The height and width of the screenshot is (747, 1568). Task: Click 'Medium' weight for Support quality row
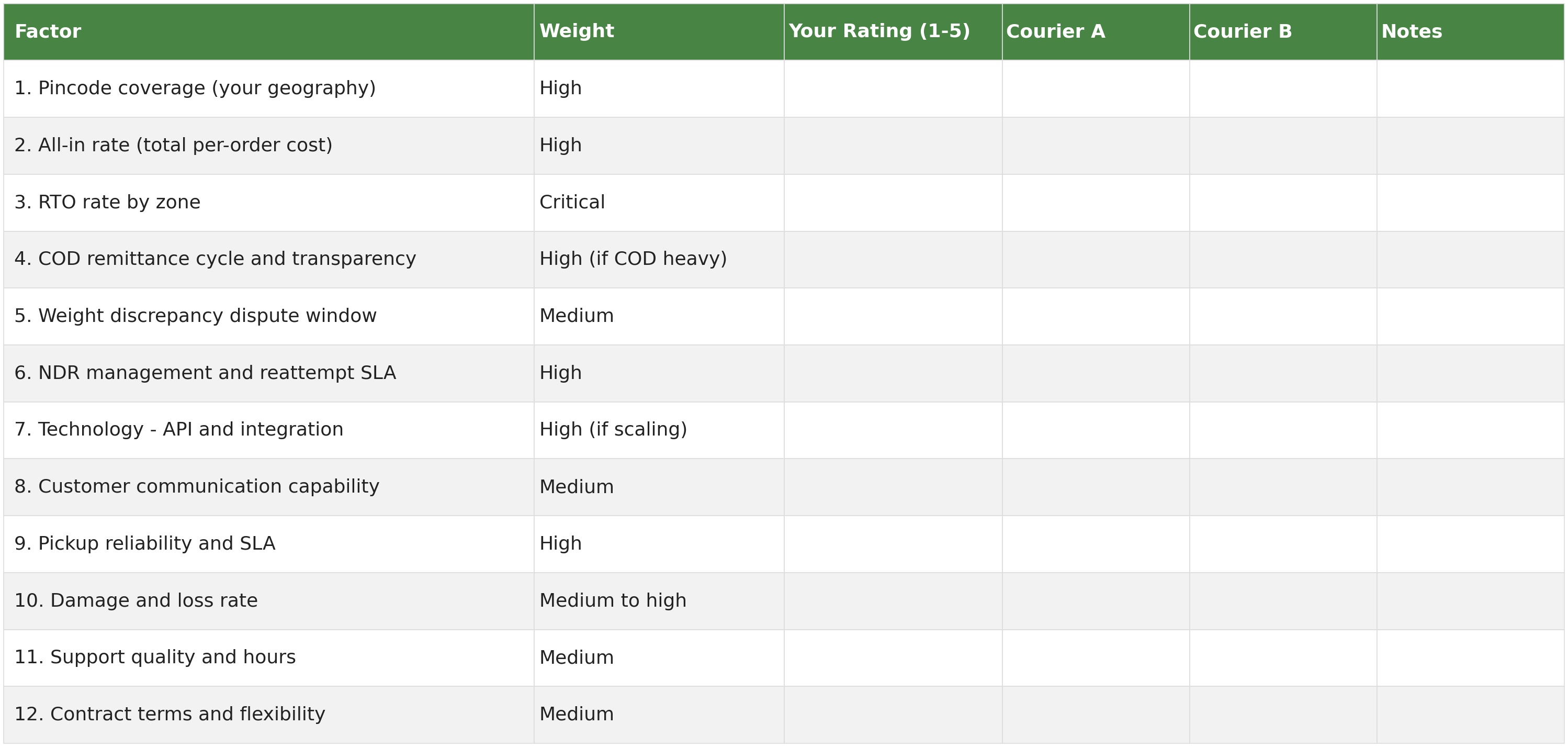coord(659,658)
